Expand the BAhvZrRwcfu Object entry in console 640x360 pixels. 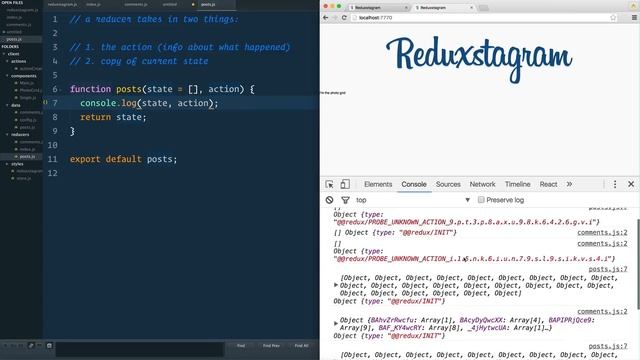(x=336, y=324)
